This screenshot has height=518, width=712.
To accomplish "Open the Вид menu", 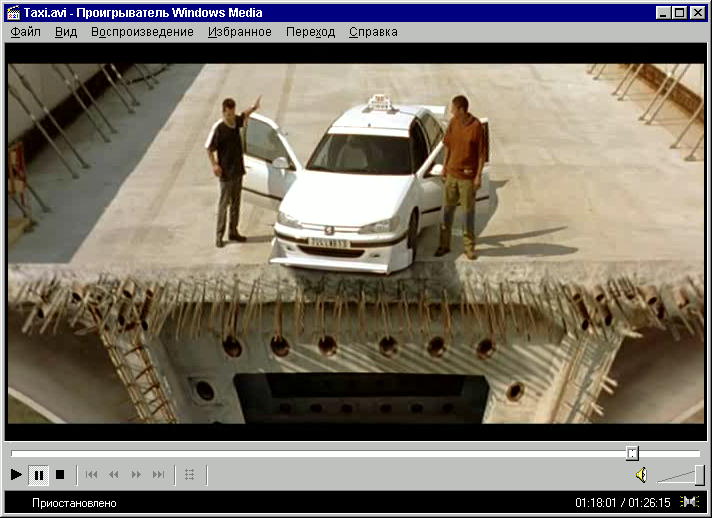I will coord(66,32).
